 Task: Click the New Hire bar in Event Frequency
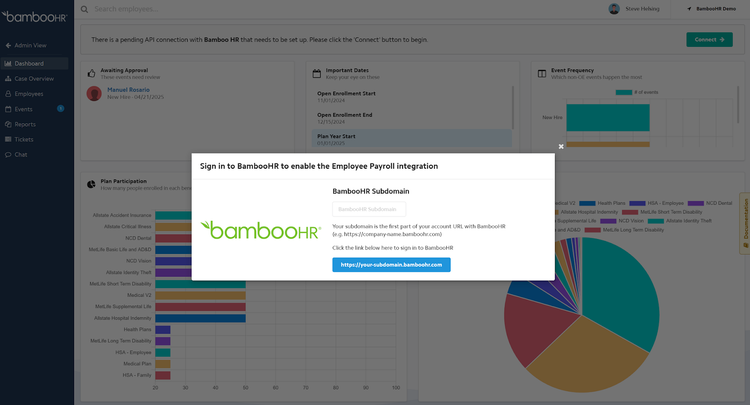point(608,118)
